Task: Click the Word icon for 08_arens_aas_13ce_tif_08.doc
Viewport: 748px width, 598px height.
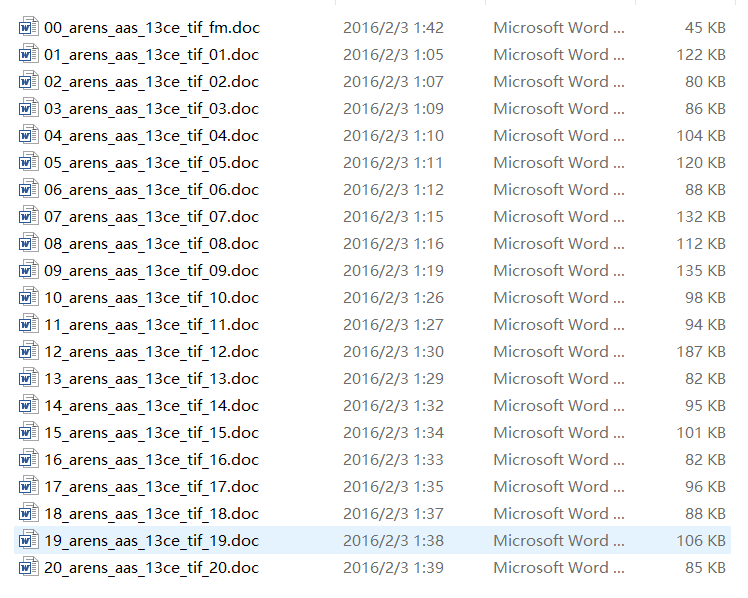Action: click(28, 244)
